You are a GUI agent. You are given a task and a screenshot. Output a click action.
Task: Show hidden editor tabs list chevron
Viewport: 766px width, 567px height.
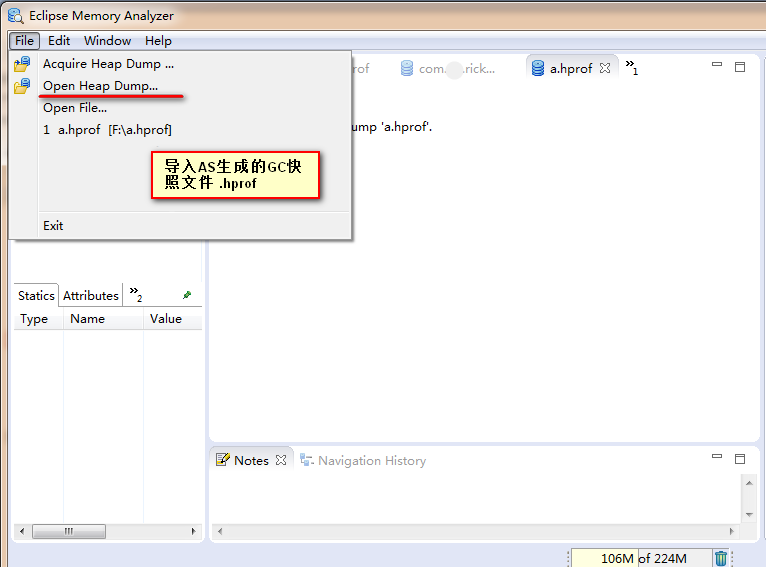(x=632, y=66)
